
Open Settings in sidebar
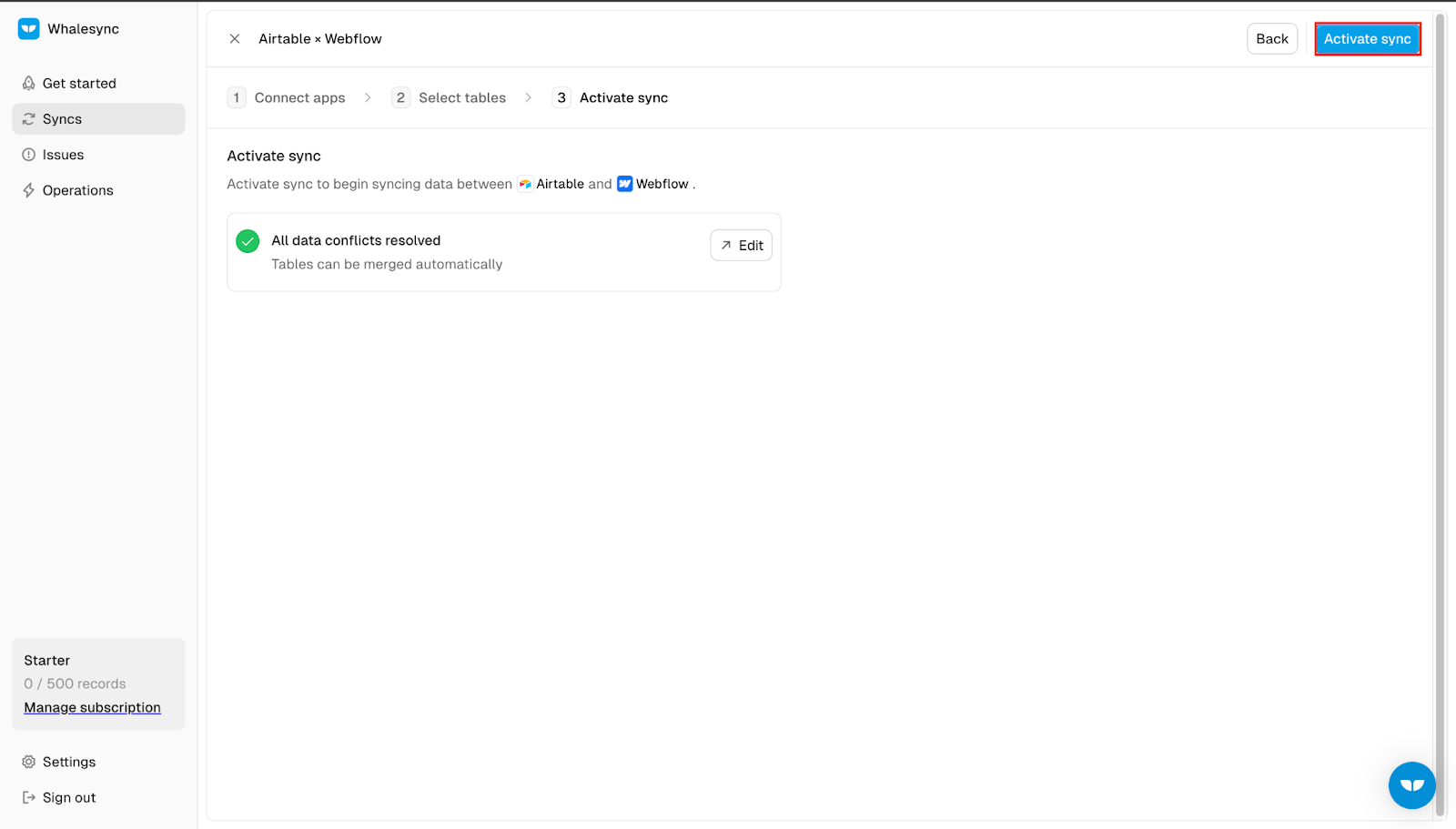pyautogui.click(x=98, y=762)
